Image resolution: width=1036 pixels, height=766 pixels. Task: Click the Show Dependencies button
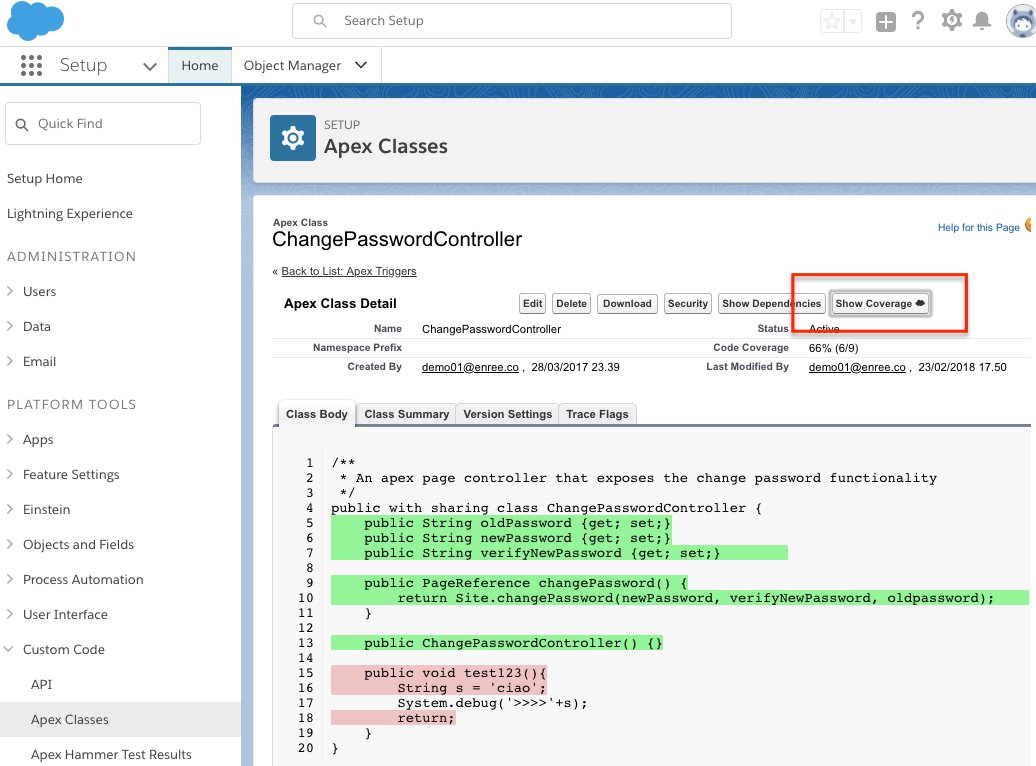pyautogui.click(x=771, y=303)
